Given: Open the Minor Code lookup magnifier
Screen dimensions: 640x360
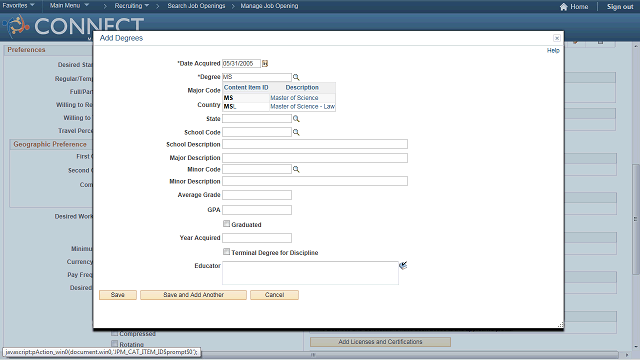Looking at the screenshot, I should [x=296, y=169].
